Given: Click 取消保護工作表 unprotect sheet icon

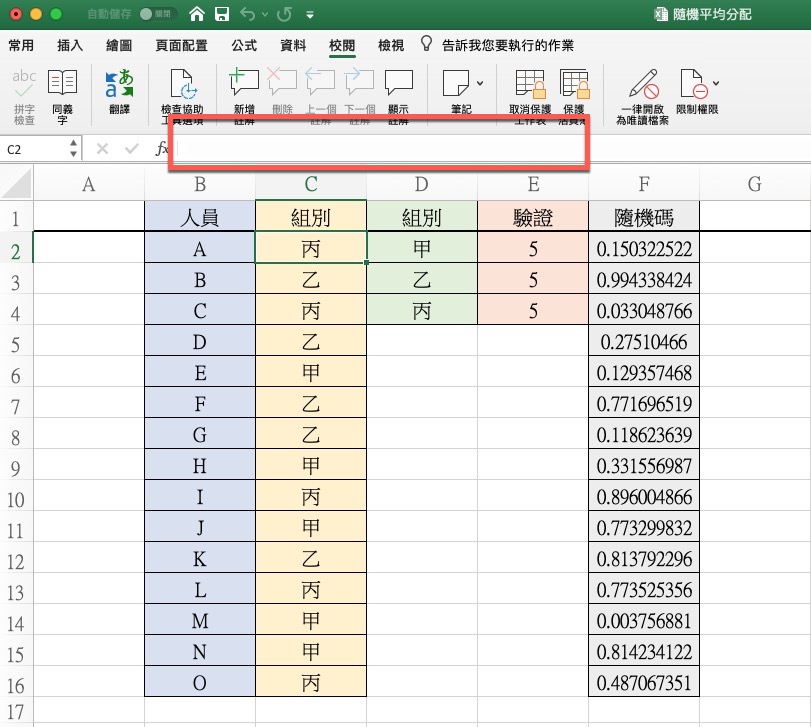Looking at the screenshot, I should point(530,83).
